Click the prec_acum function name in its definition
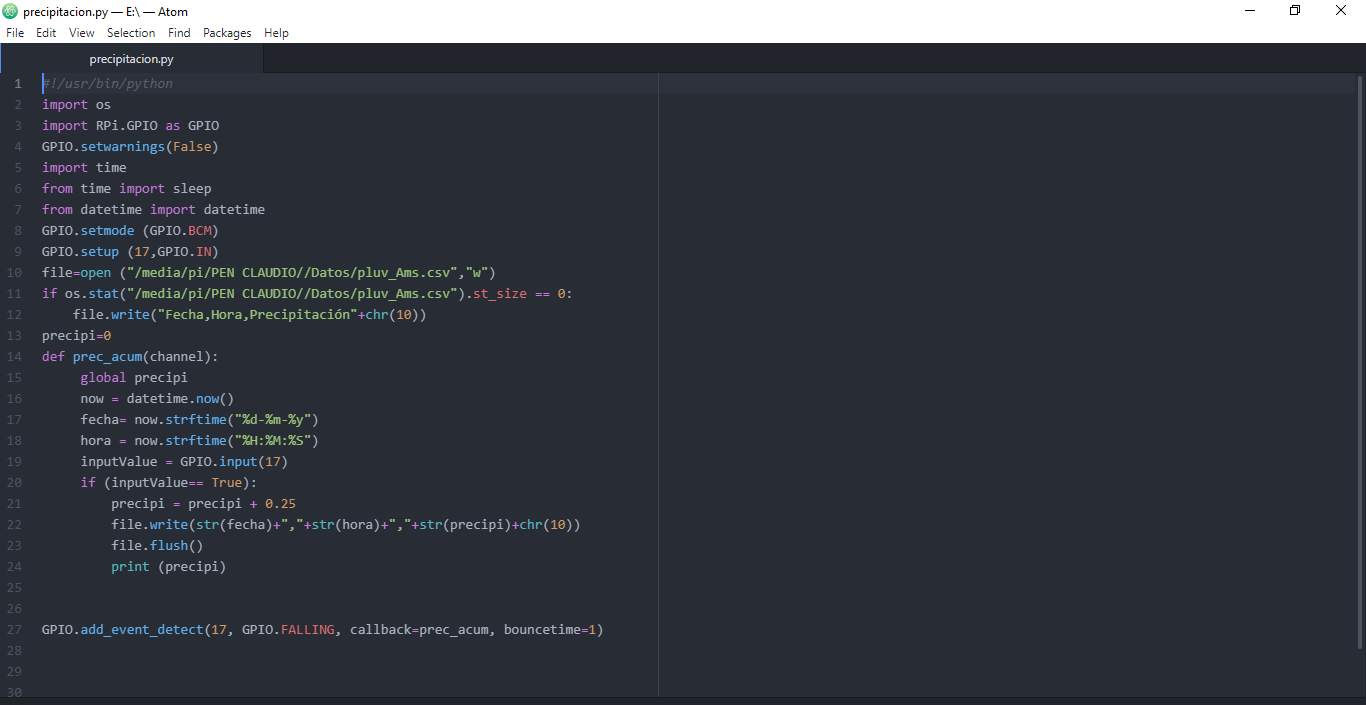1366x705 pixels. tap(107, 357)
